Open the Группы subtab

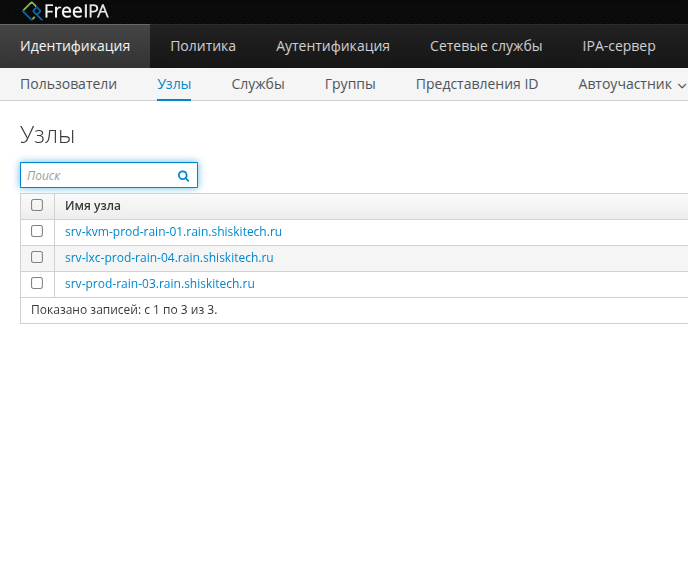click(350, 85)
